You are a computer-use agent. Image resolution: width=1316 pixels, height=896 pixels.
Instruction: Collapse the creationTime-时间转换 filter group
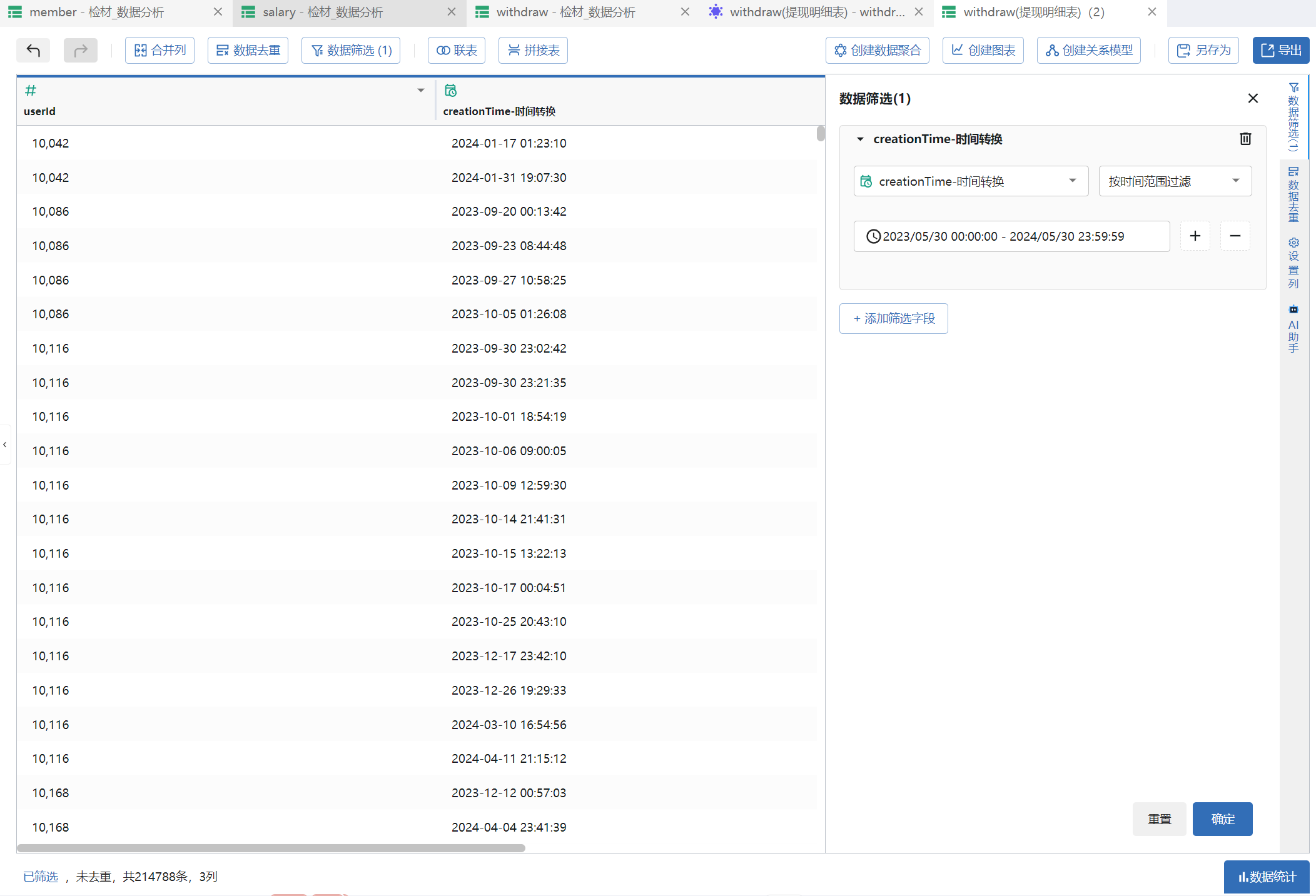pos(860,139)
